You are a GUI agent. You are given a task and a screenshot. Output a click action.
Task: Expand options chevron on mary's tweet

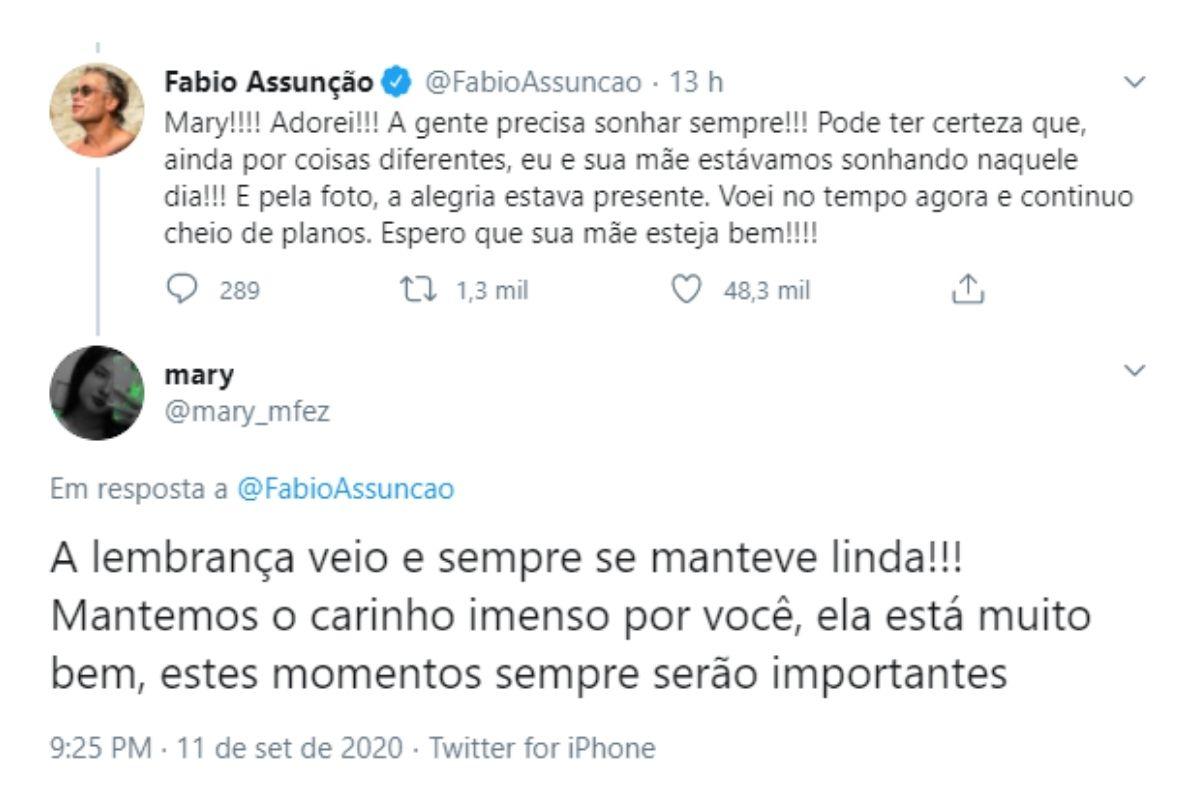pyautogui.click(x=1134, y=371)
